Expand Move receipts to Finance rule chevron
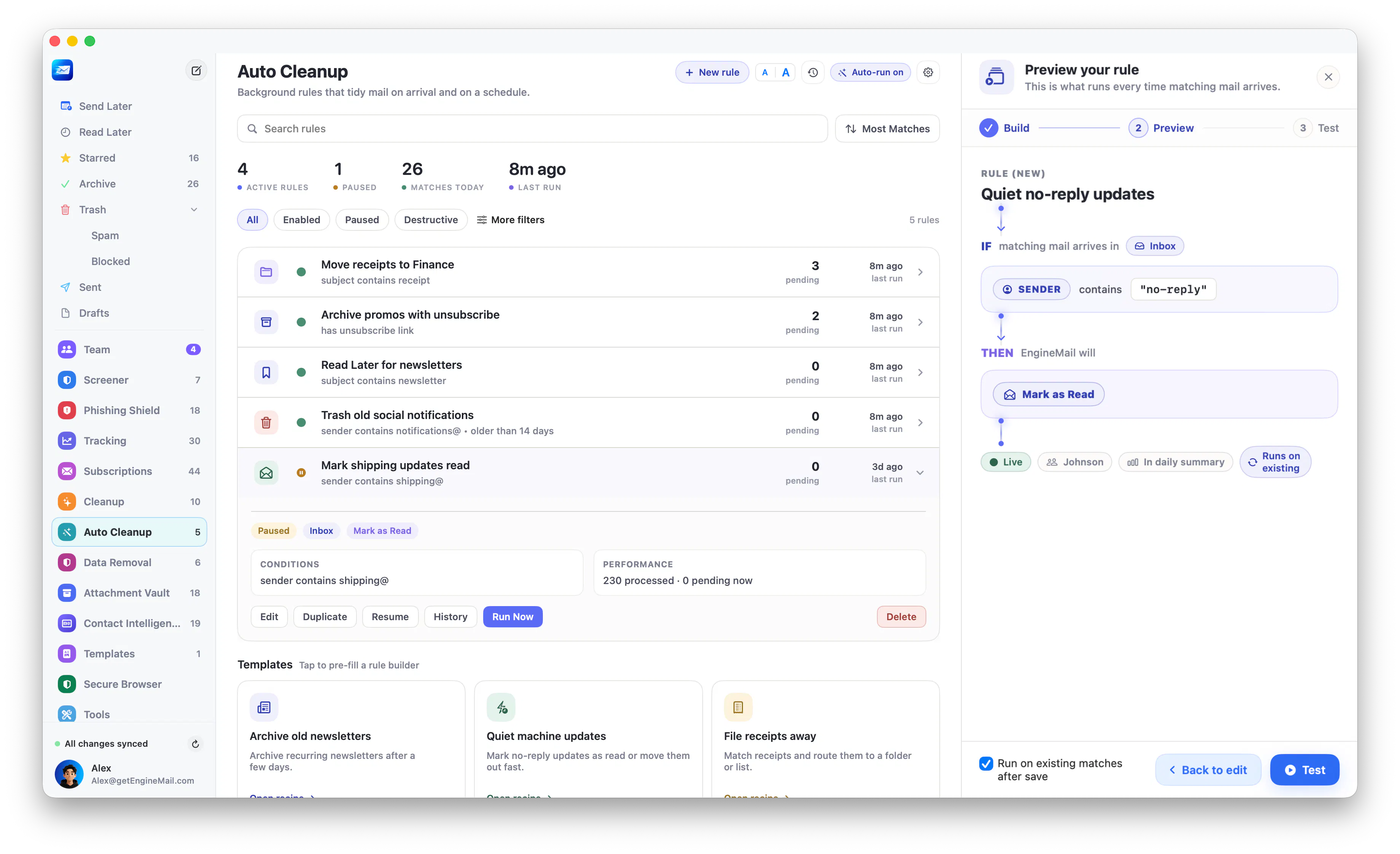 coord(920,272)
